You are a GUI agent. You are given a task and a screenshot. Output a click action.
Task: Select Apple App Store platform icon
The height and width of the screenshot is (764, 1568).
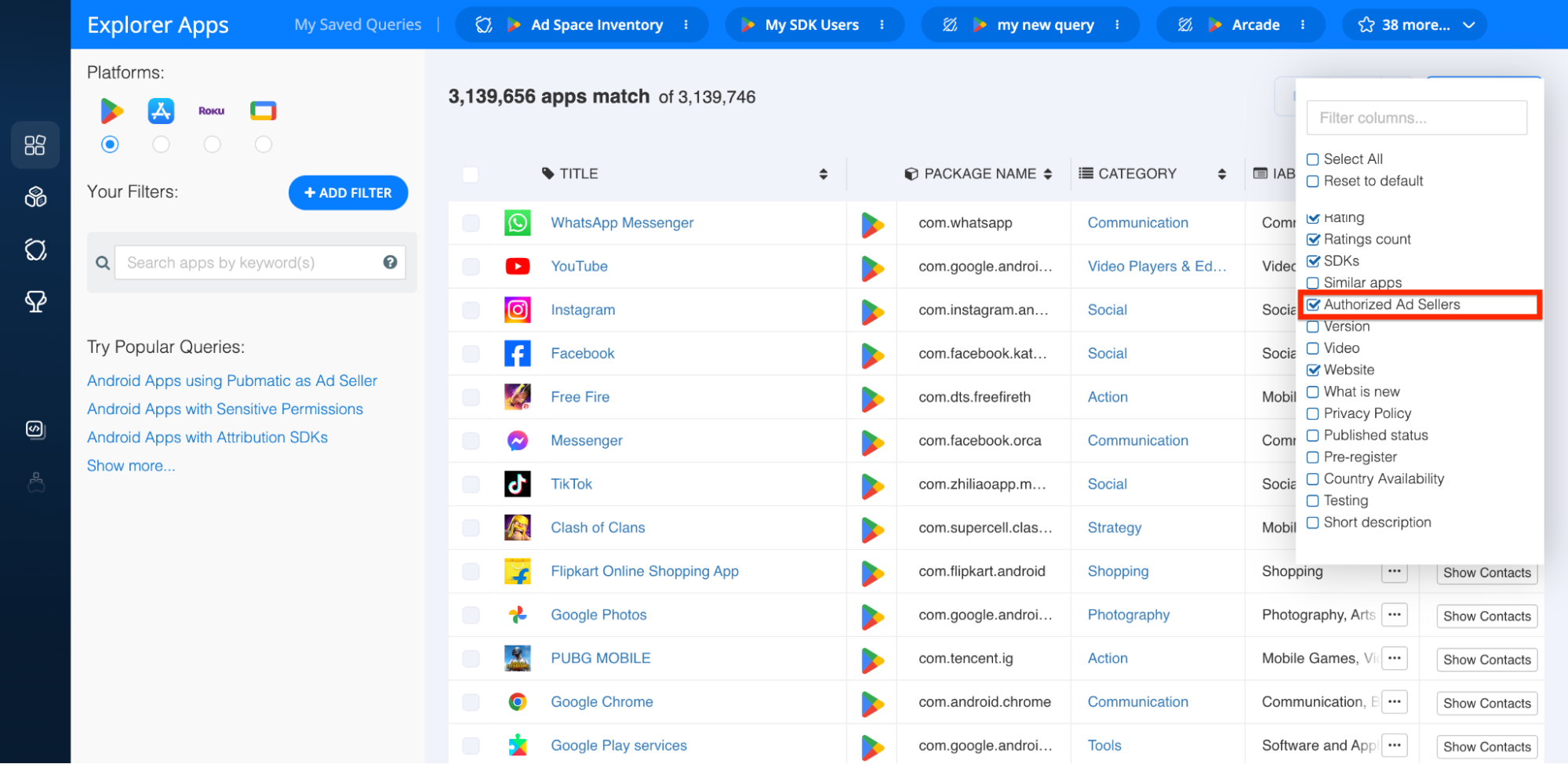coord(161,111)
